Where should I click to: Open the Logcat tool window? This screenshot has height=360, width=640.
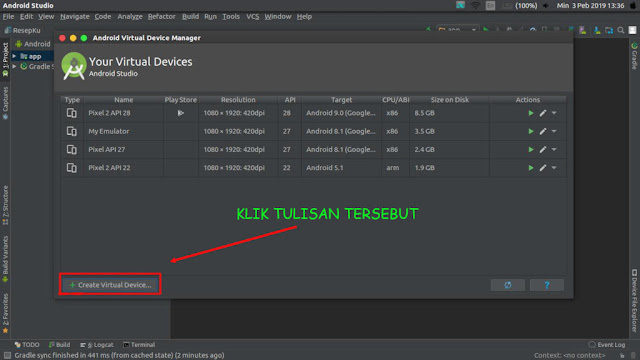point(97,344)
